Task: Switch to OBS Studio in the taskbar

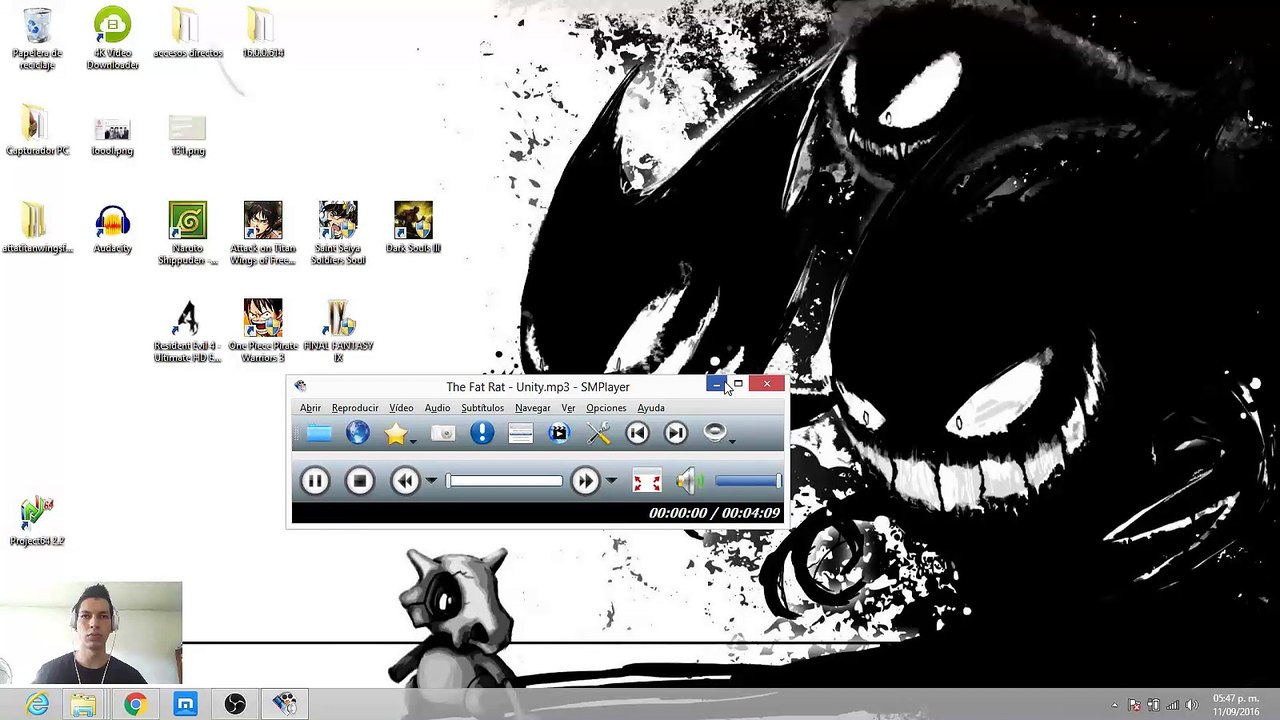Action: (235, 705)
